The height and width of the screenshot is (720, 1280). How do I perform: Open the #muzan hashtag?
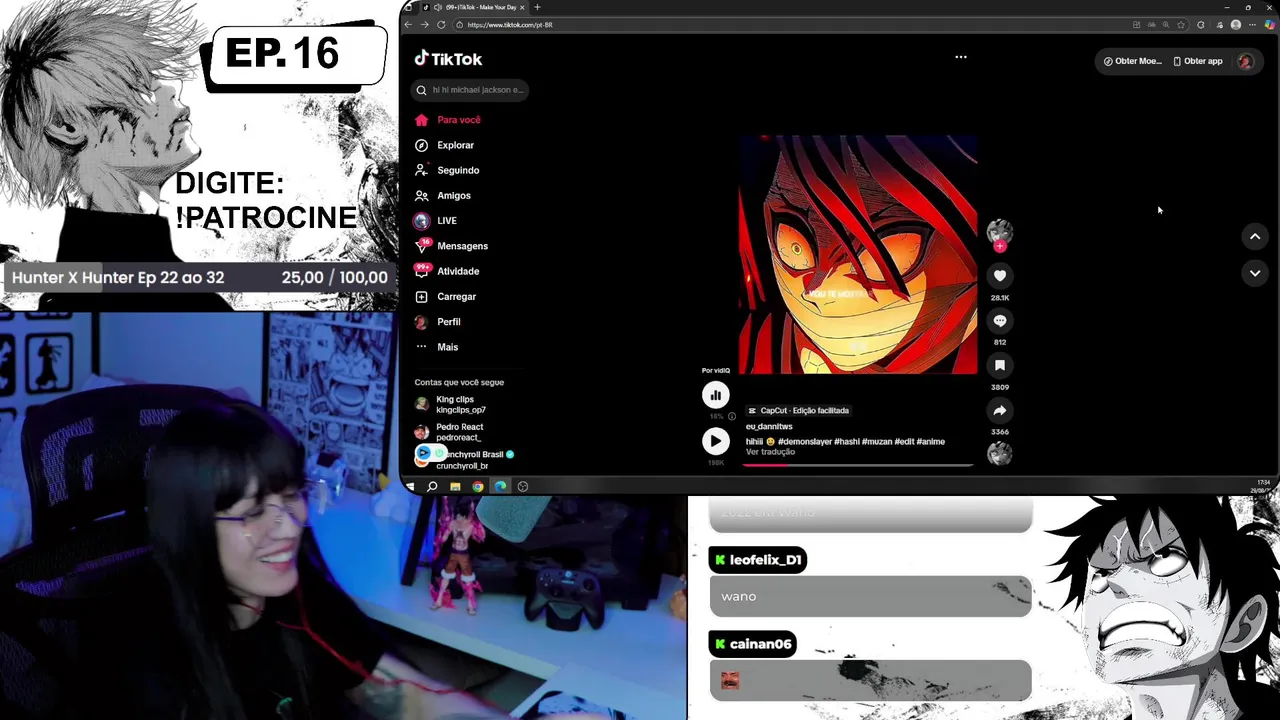click(877, 441)
